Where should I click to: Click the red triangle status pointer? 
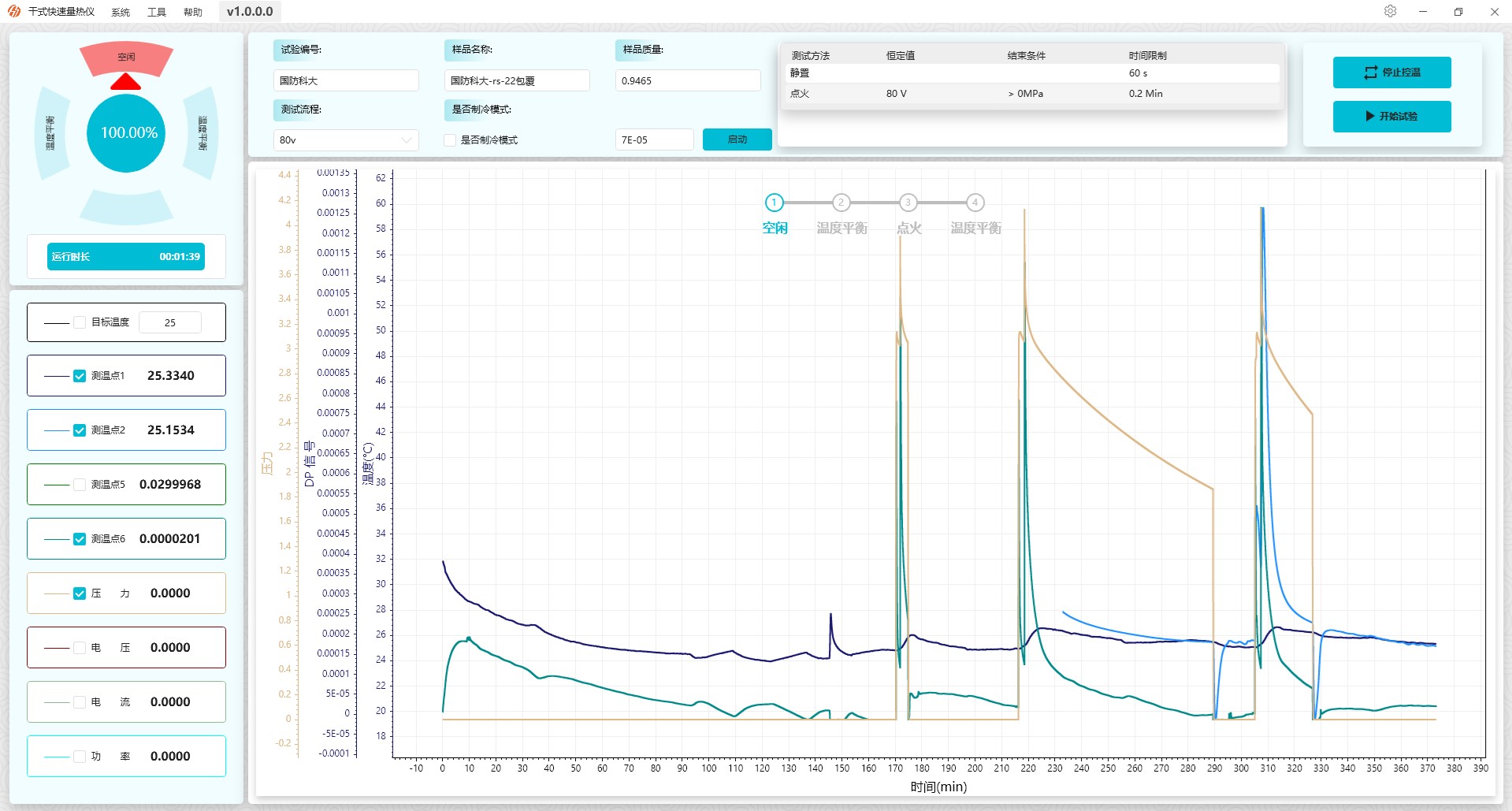point(125,82)
